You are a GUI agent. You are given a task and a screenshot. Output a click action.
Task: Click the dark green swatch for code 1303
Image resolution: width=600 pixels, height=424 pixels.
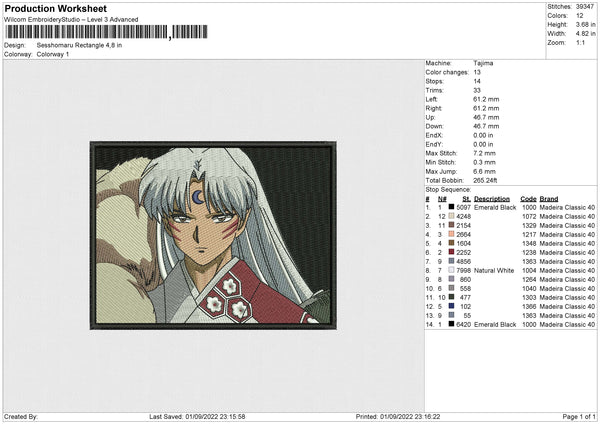tap(451, 297)
